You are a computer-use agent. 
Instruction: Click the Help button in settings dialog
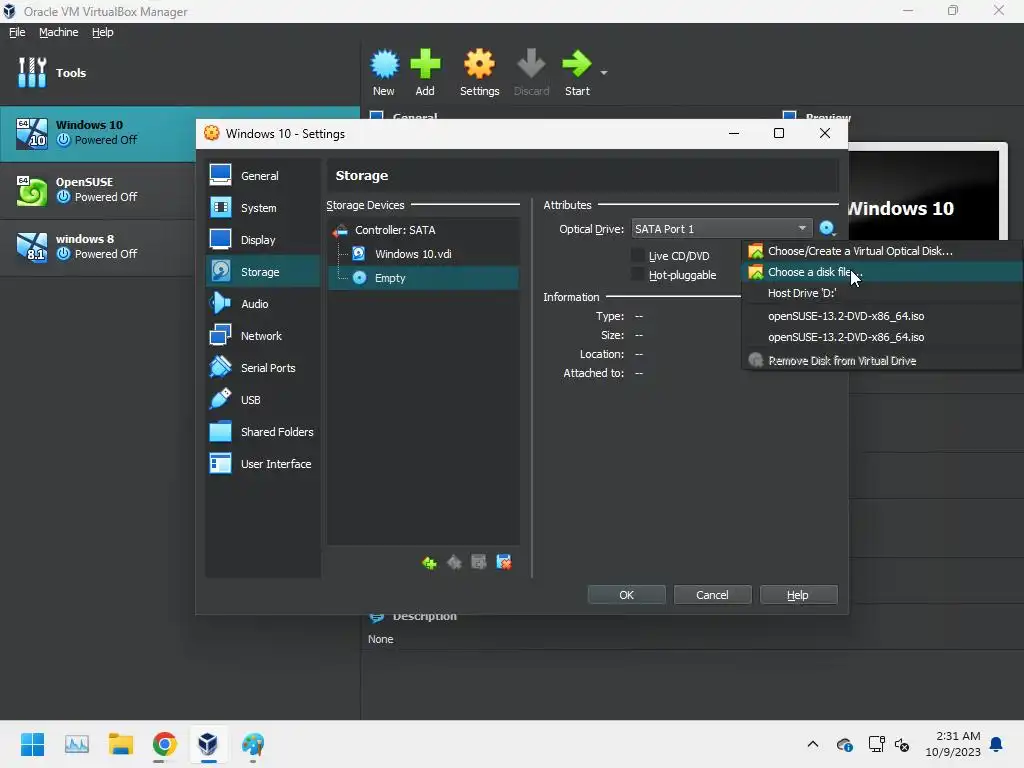click(x=798, y=595)
